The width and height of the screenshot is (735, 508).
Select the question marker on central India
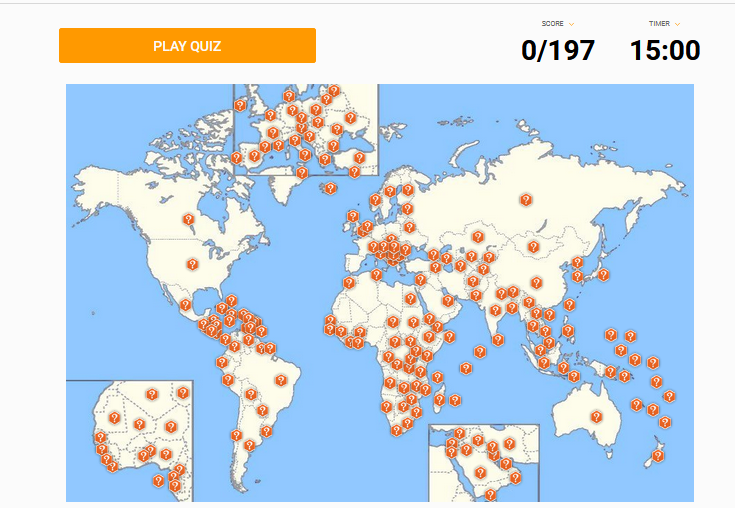[495, 310]
